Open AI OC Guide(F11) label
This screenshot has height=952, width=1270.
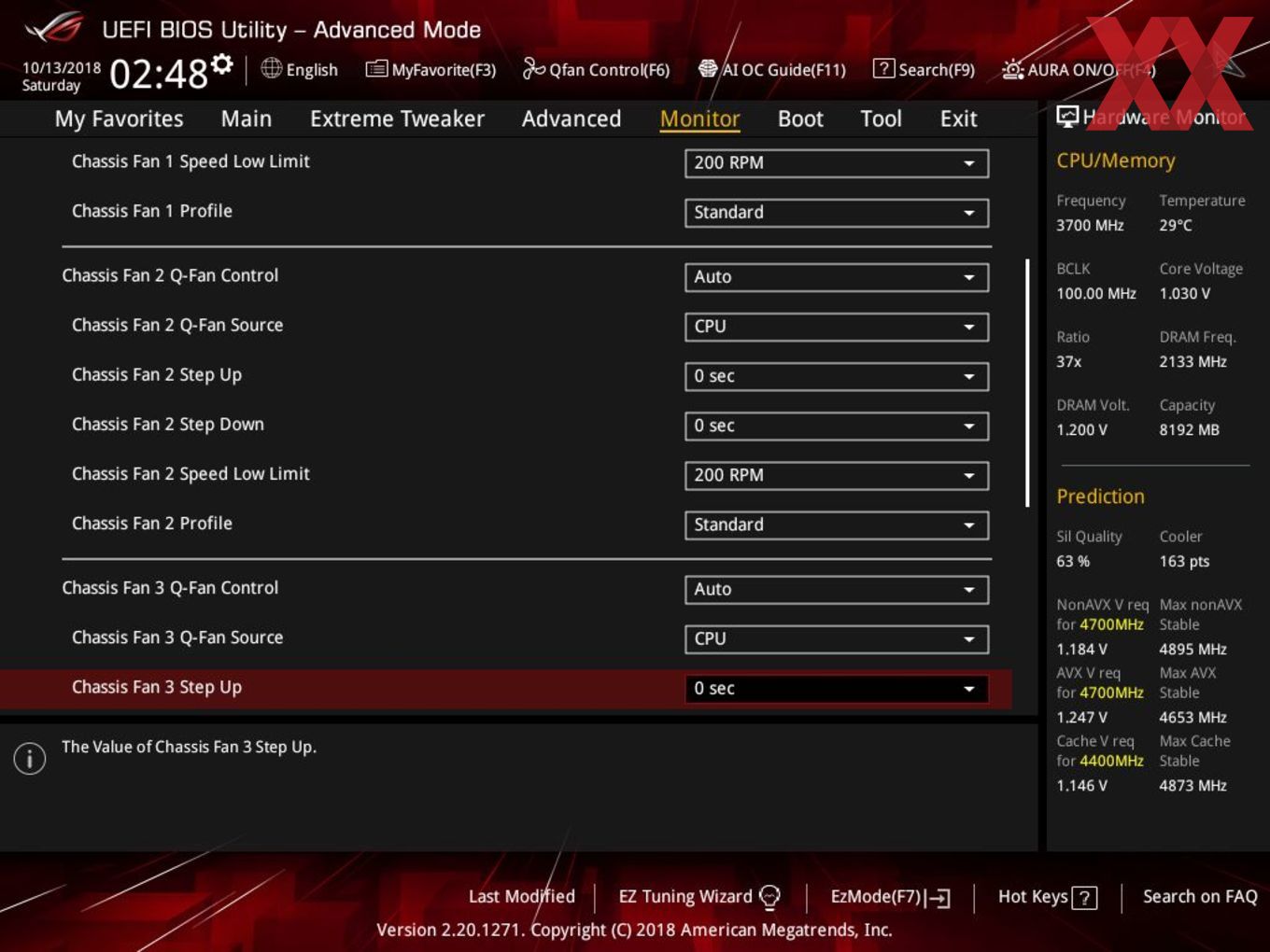[783, 70]
